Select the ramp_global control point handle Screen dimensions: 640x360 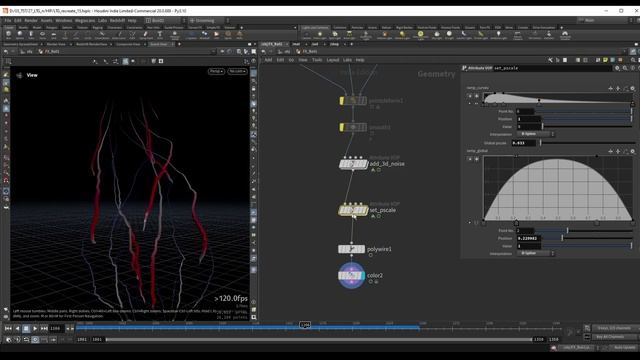[516, 223]
